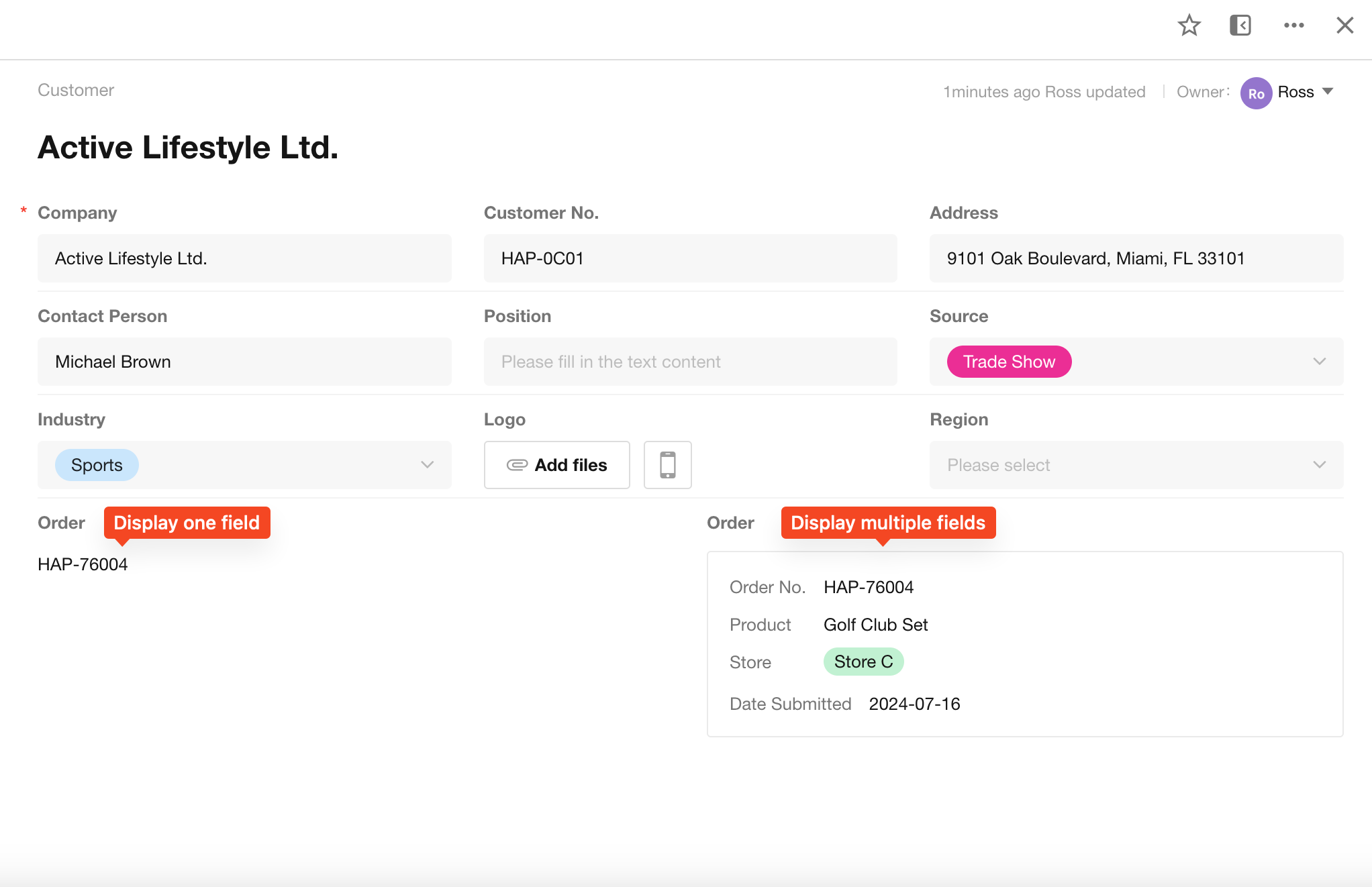Close the customer record panel
Screen dimensions: 1372x887
tap(1344, 25)
